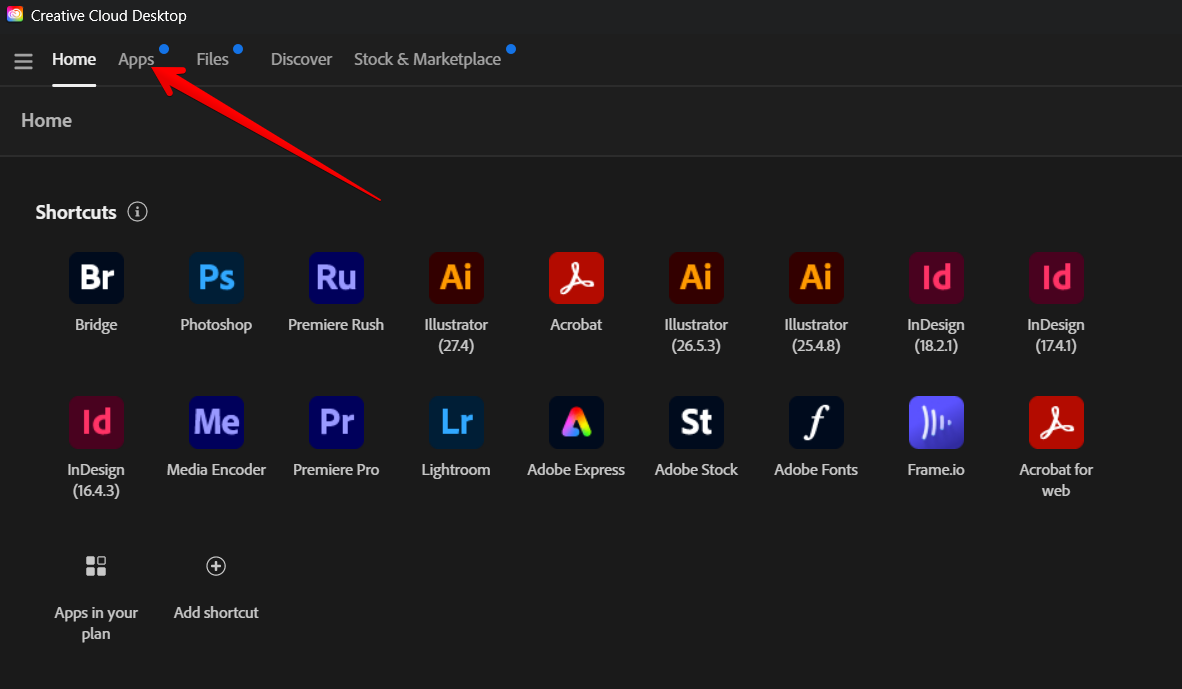Viewport: 1182px width, 689px height.
Task: Open Adobe Fonts
Action: pyautogui.click(x=816, y=422)
